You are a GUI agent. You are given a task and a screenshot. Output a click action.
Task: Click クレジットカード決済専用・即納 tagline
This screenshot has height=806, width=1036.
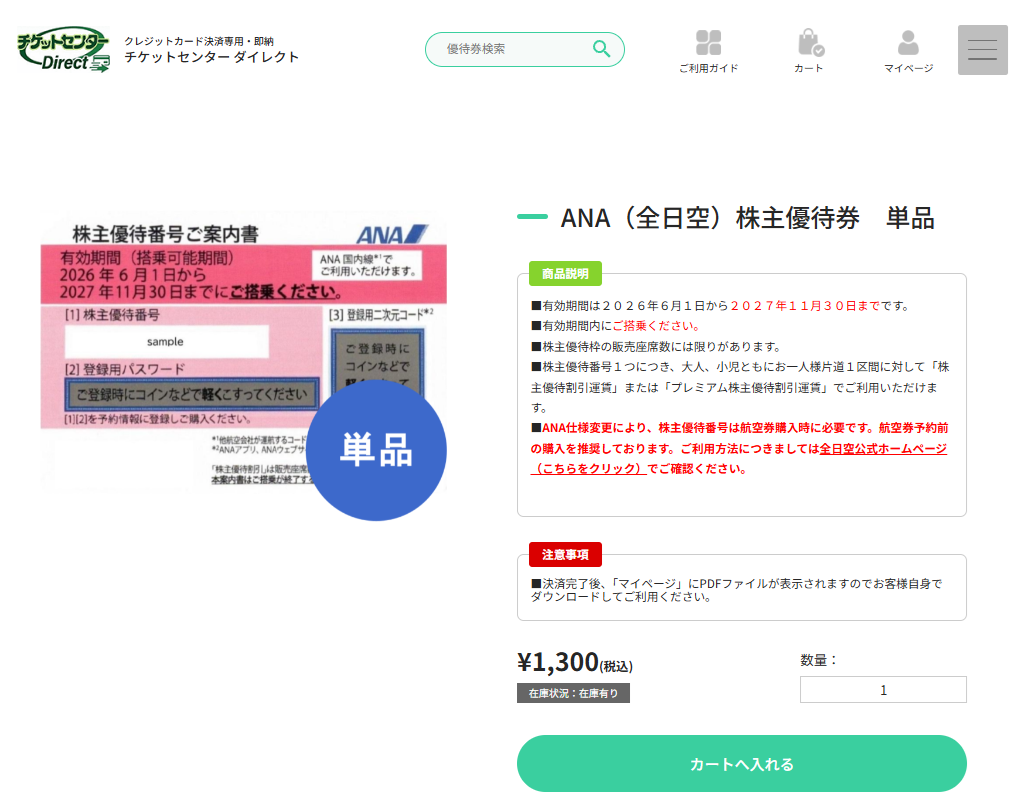[x=199, y=41]
